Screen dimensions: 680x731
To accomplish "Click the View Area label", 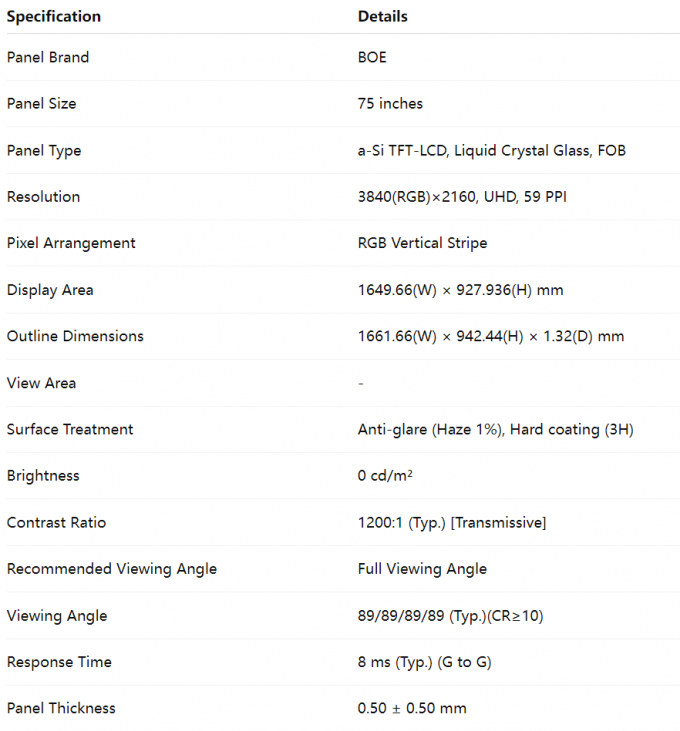I will pos(41,383).
